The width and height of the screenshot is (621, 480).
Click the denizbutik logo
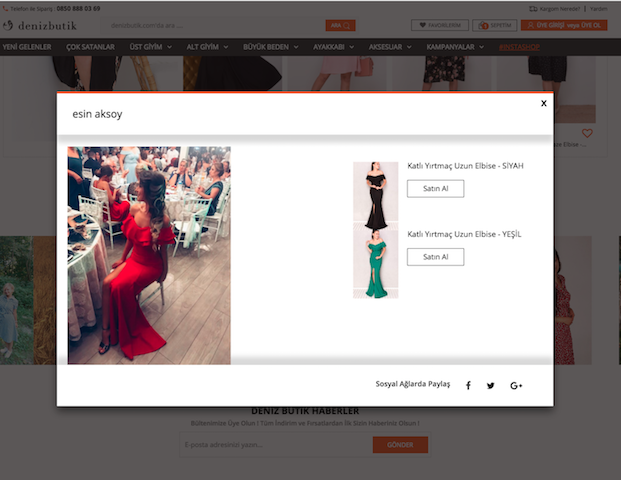tap(40, 25)
